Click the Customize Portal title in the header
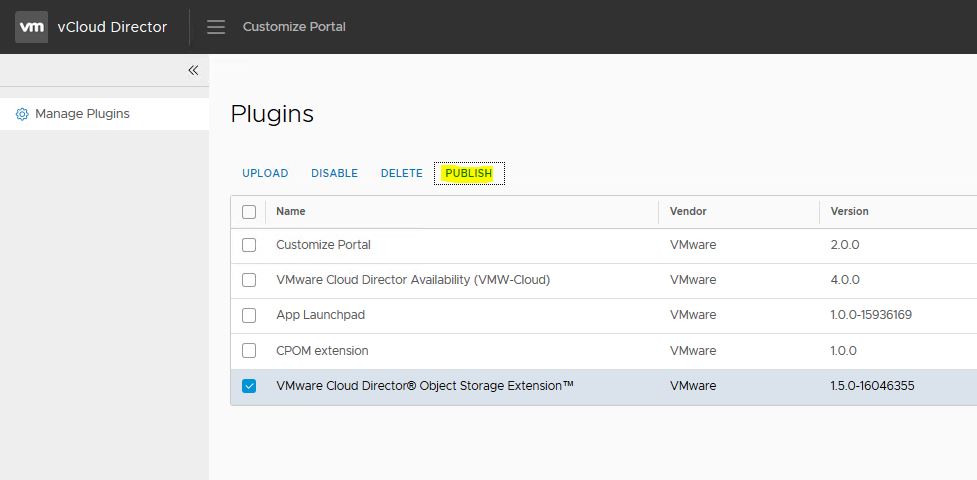 (294, 27)
